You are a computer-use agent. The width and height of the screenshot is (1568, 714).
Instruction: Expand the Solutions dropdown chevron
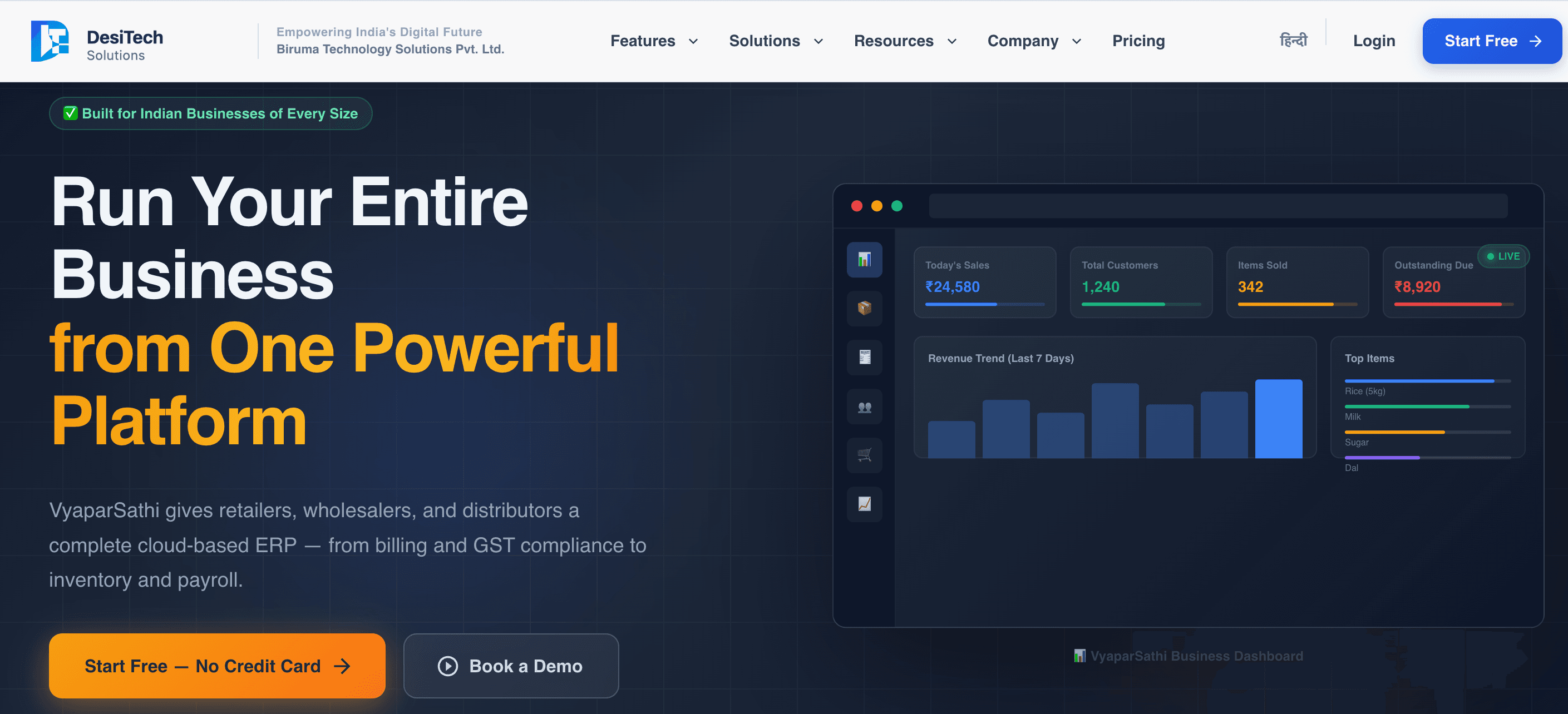[818, 41]
